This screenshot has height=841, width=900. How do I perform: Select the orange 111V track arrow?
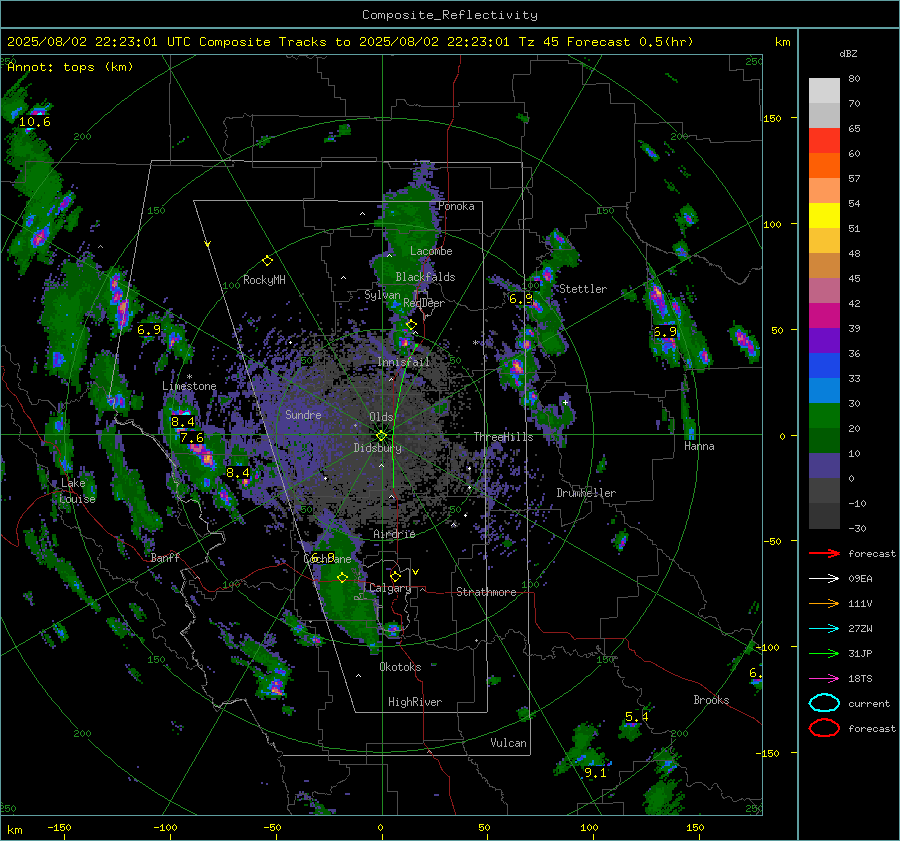824,603
